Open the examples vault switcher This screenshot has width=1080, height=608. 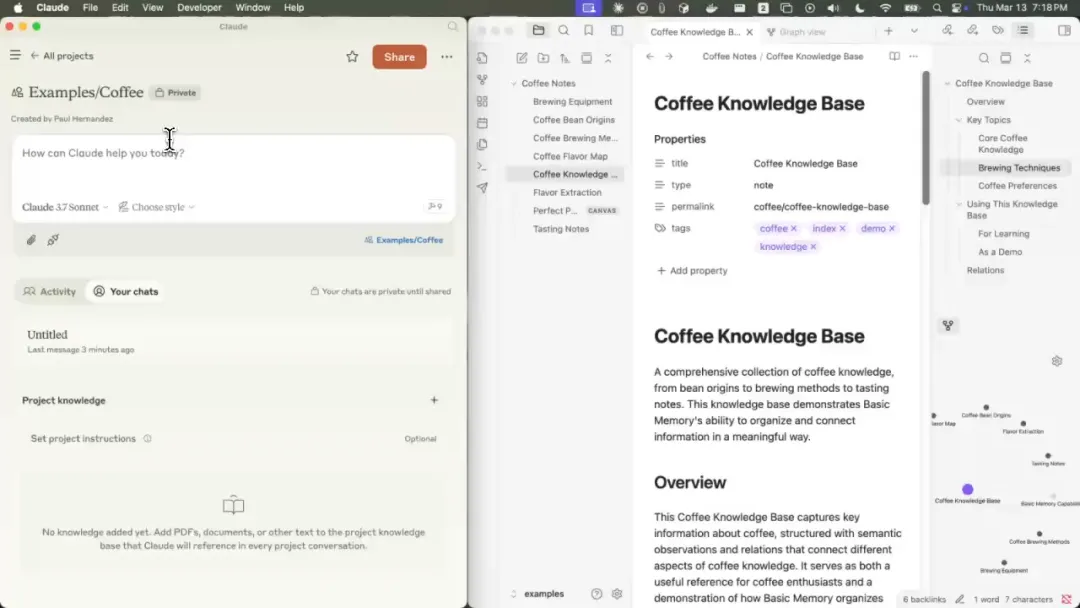point(538,594)
